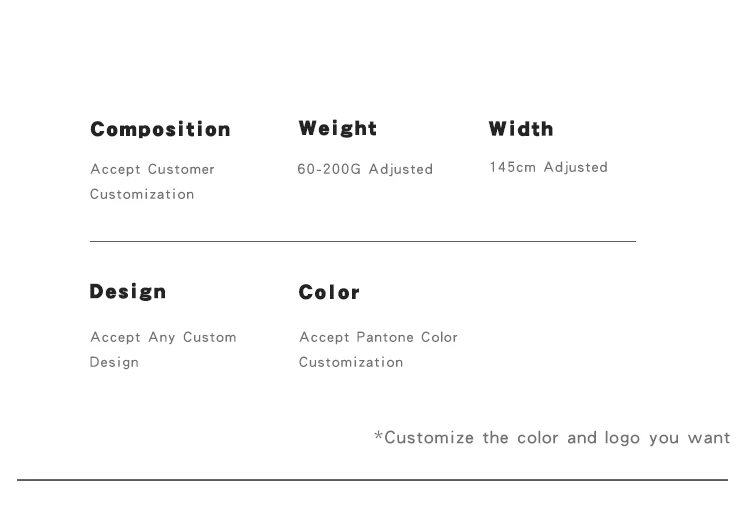
Task: Click the "Accept Customer" text line
Action: 152,170
